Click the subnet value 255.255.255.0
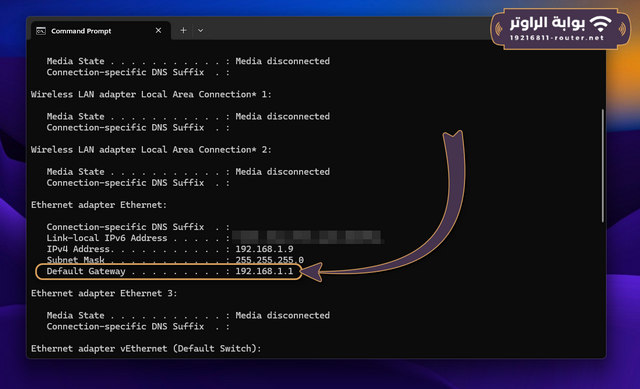The width and height of the screenshot is (640, 389). point(269,260)
